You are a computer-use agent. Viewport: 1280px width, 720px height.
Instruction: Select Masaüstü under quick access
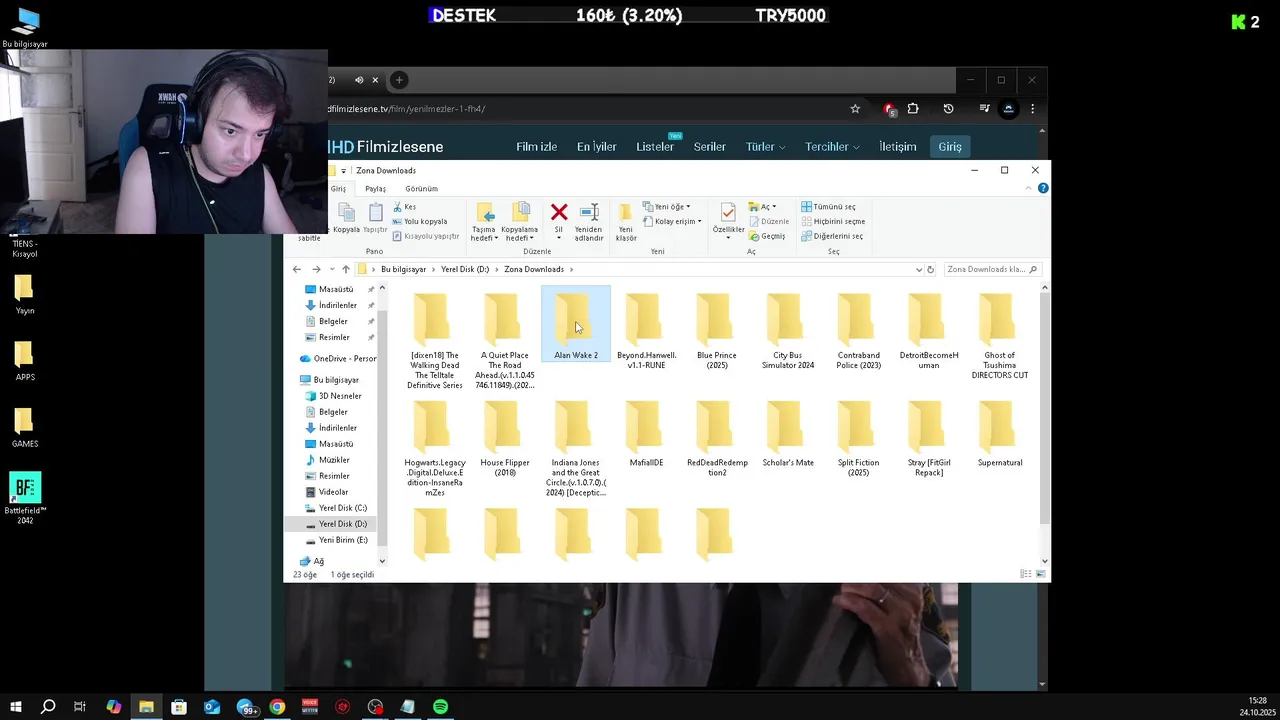336,289
